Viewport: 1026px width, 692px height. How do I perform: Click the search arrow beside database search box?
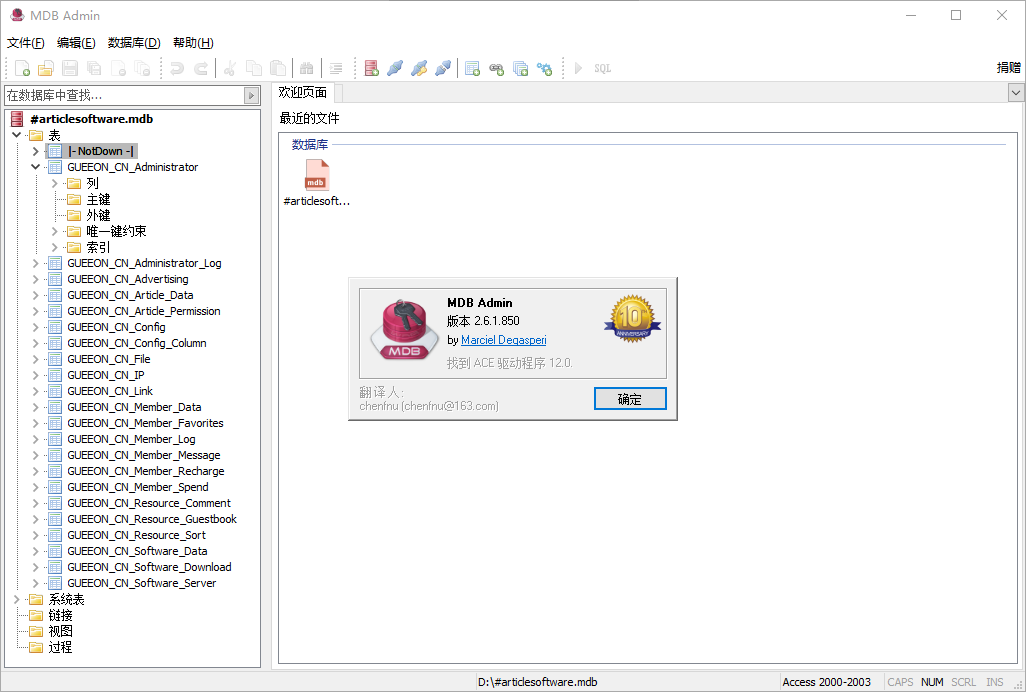[x=252, y=95]
